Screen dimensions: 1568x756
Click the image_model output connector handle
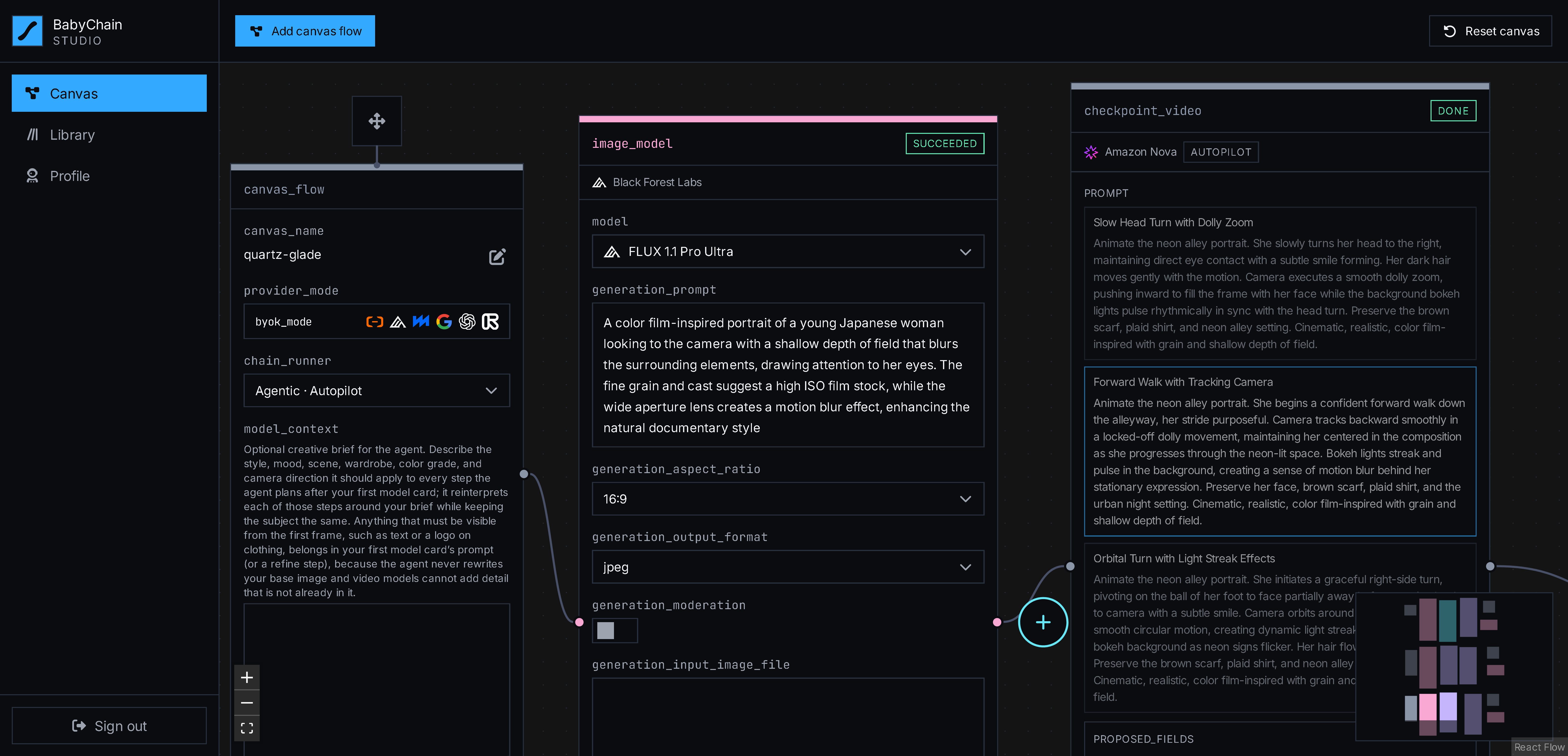(997, 622)
